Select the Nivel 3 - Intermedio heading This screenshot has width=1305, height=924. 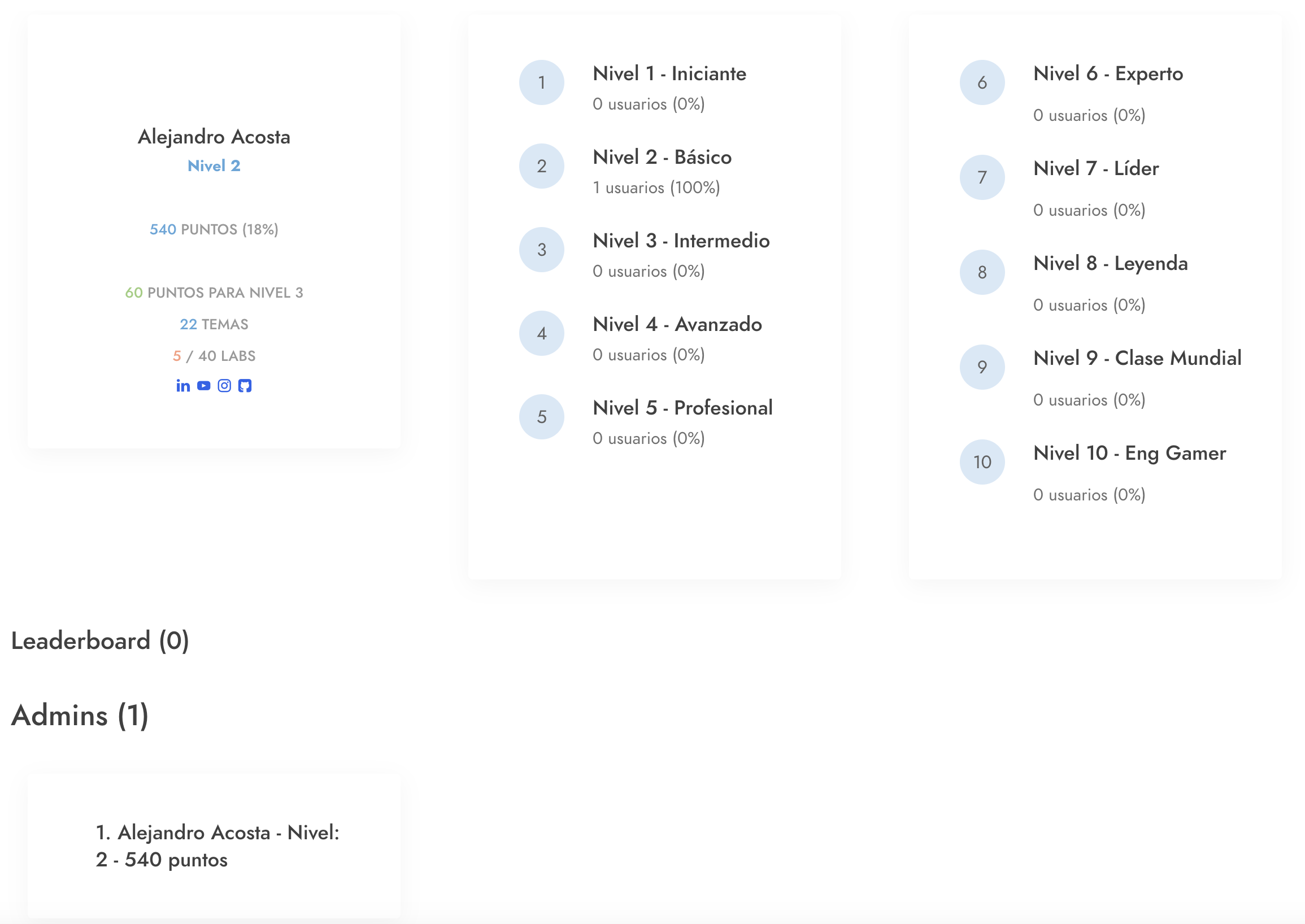pos(681,241)
